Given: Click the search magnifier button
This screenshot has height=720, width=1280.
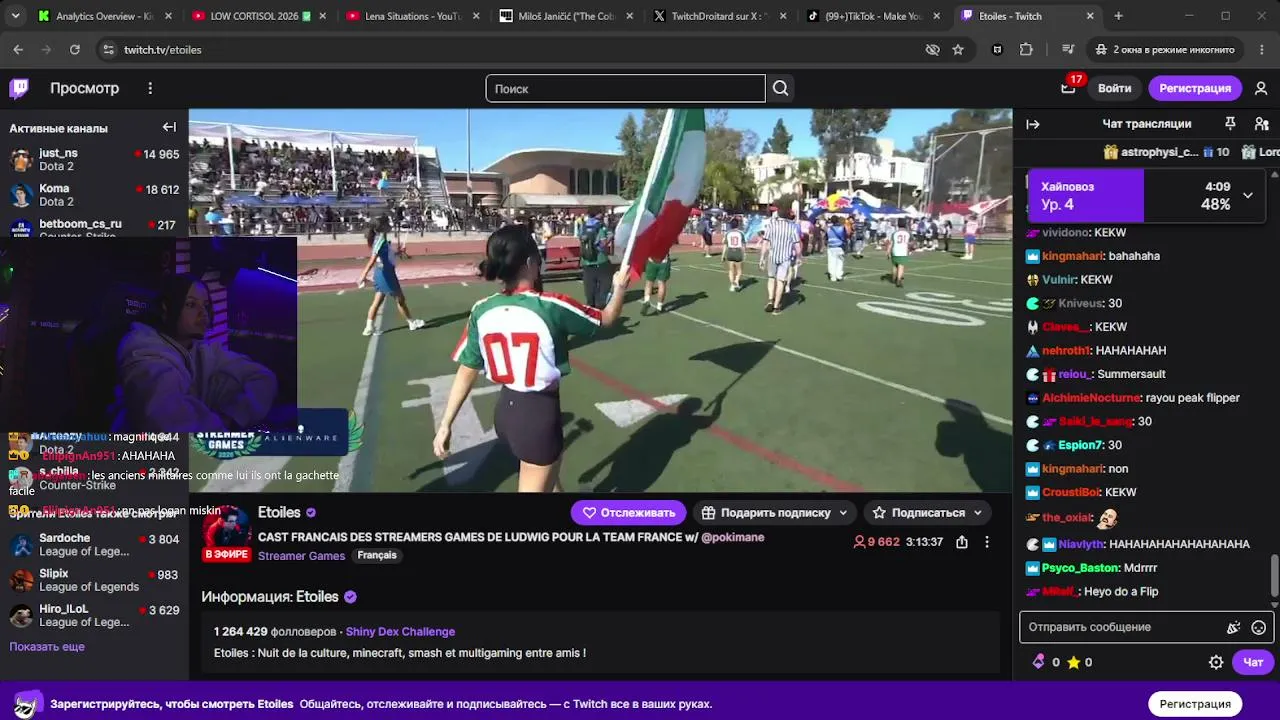Looking at the screenshot, I should (x=781, y=88).
